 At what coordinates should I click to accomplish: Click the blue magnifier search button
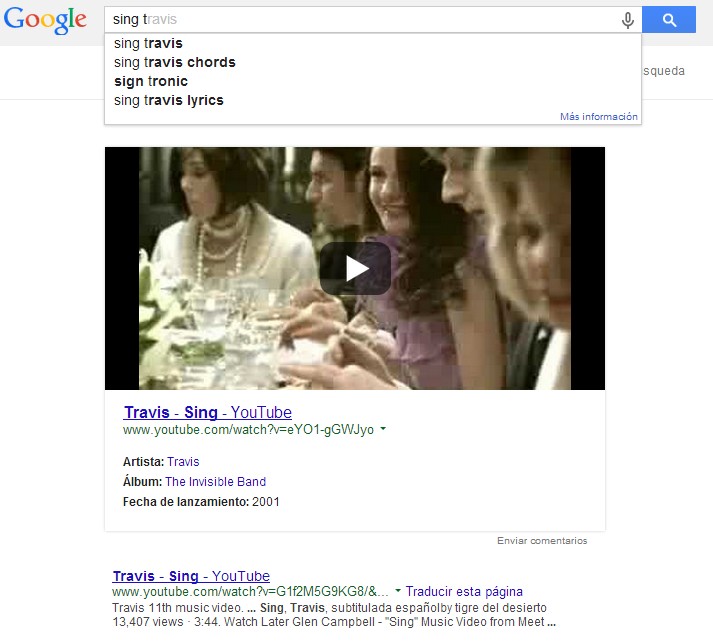coord(669,20)
